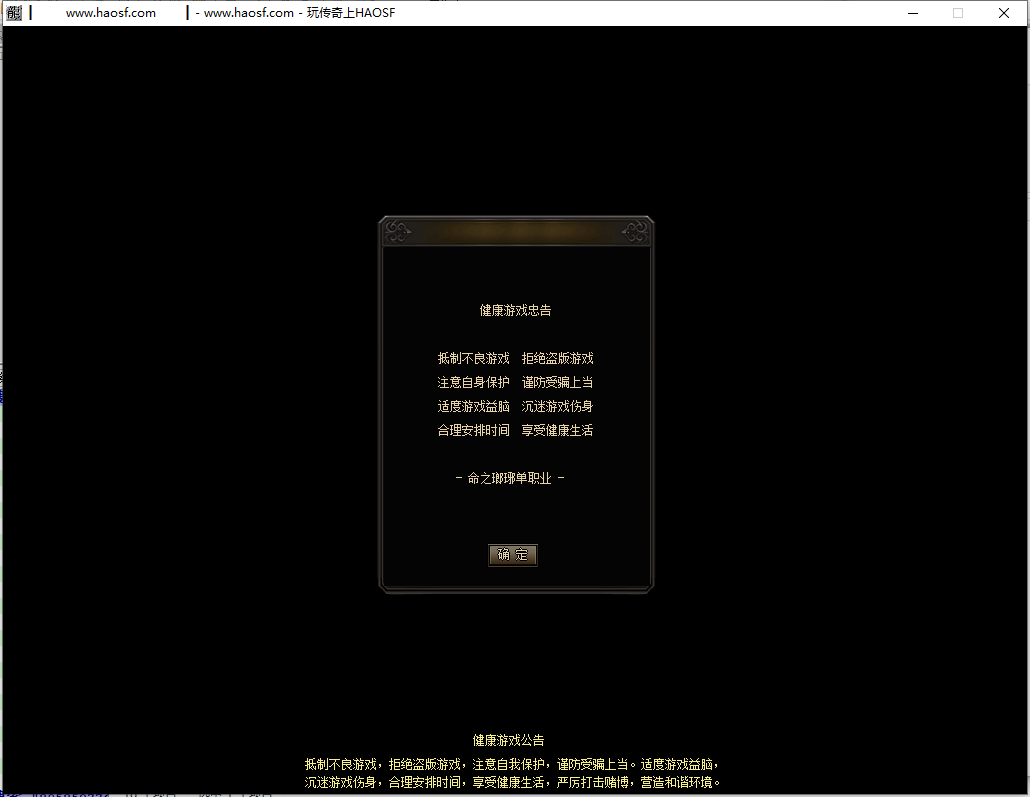This screenshot has height=797, width=1030.
Task: Click the grayed-out maximize window button
Action: 957,13
